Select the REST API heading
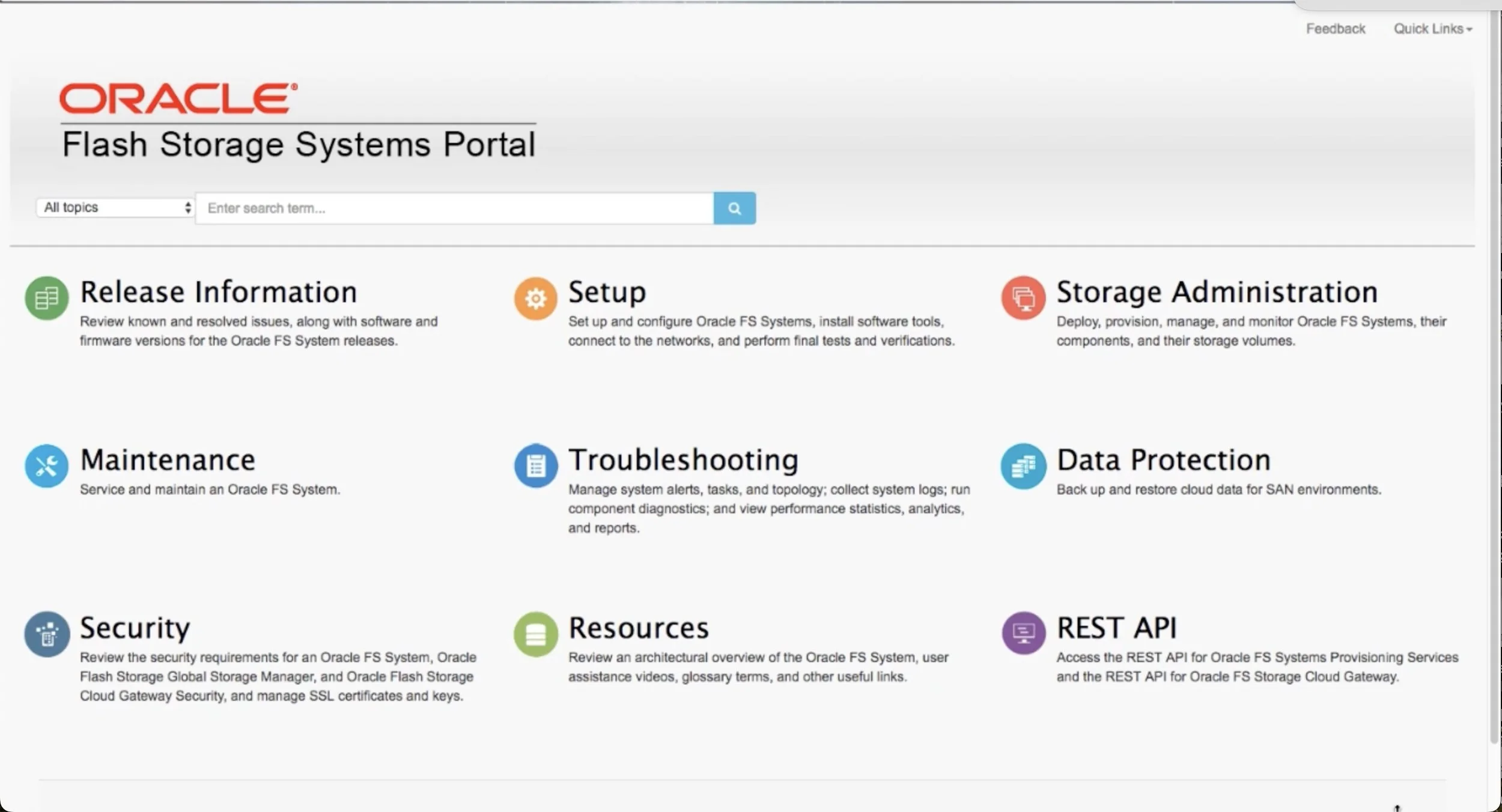 (x=1116, y=628)
